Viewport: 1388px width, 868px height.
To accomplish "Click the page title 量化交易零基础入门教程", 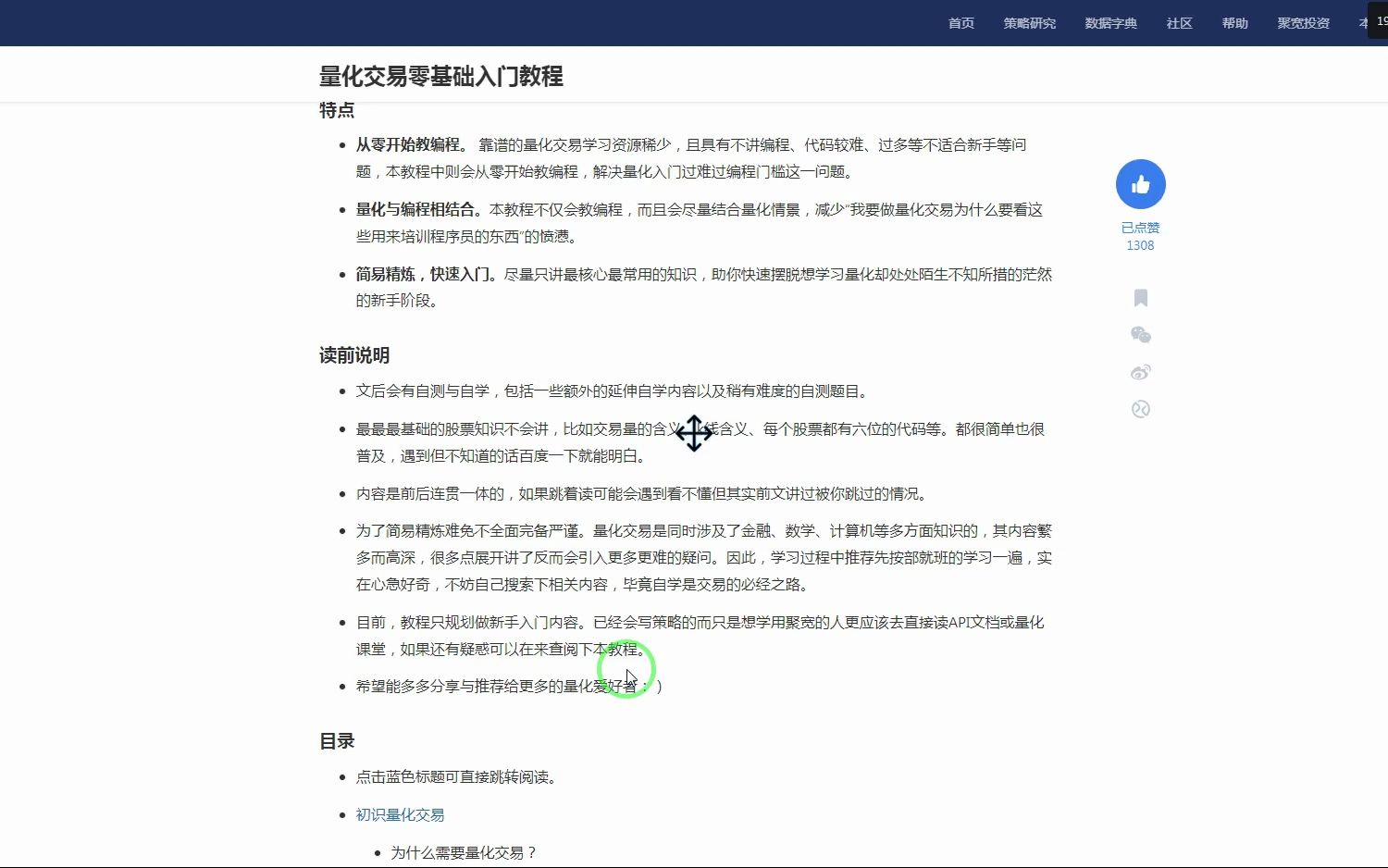I will click(x=441, y=76).
